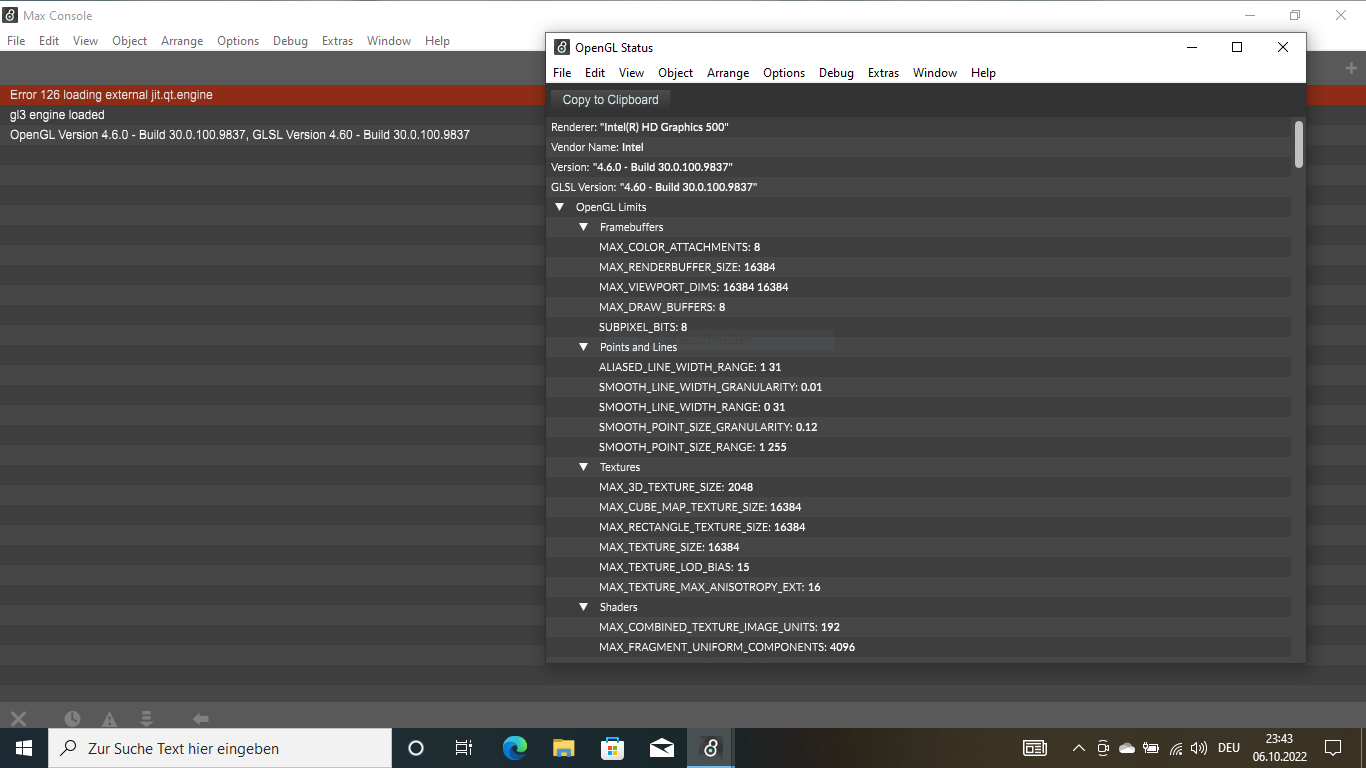Collapse the Points and Lines section

click(x=583, y=347)
